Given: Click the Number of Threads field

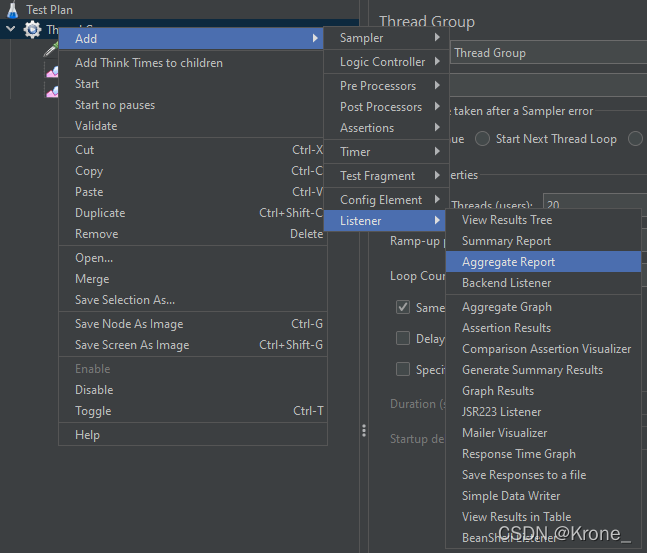Looking at the screenshot, I should tap(595, 202).
